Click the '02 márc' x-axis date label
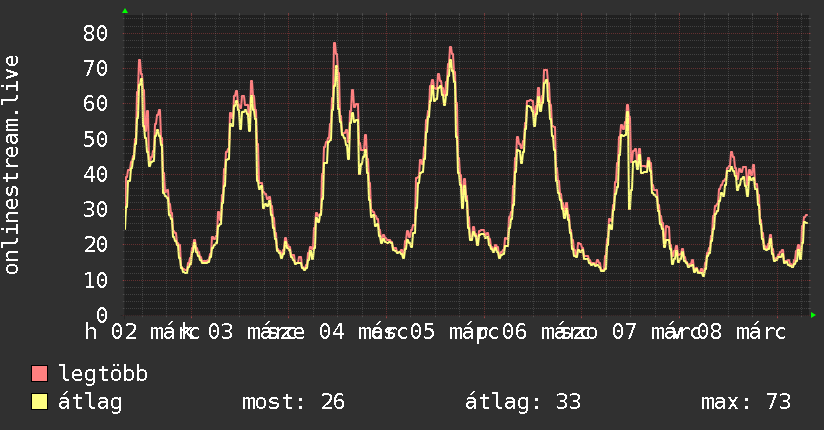 coord(156,332)
